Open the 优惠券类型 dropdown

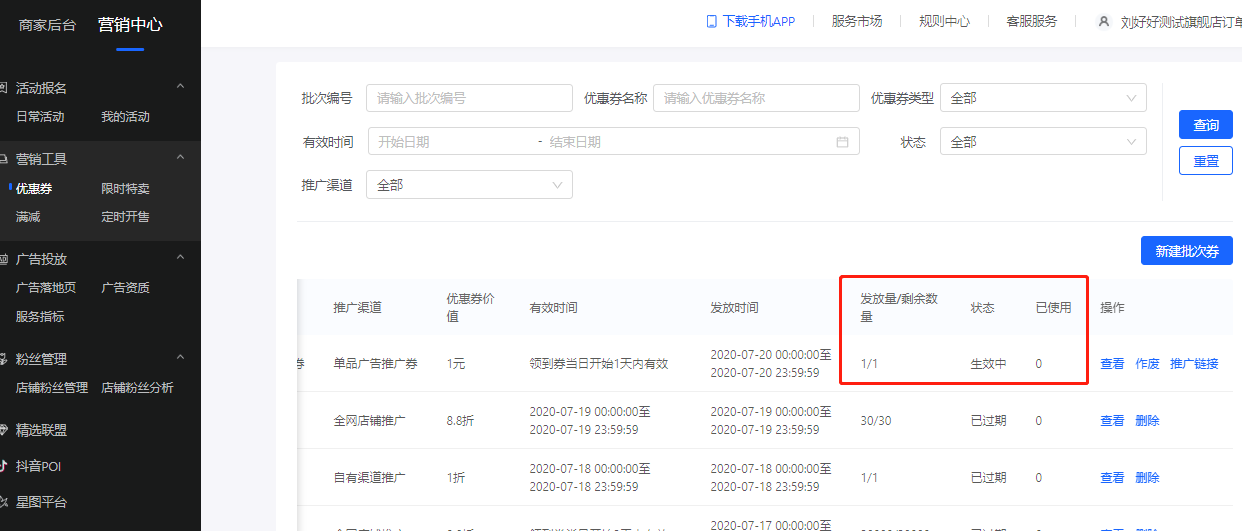(1043, 98)
